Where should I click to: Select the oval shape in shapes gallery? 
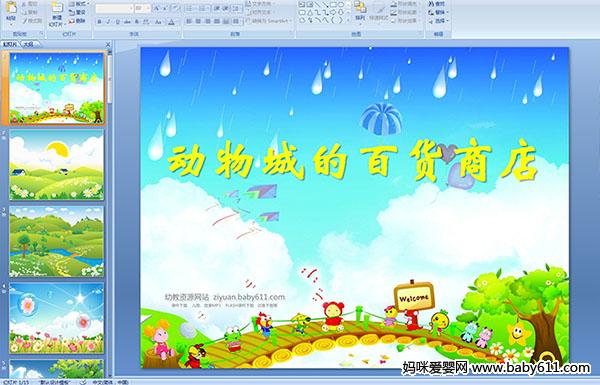coord(341,5)
